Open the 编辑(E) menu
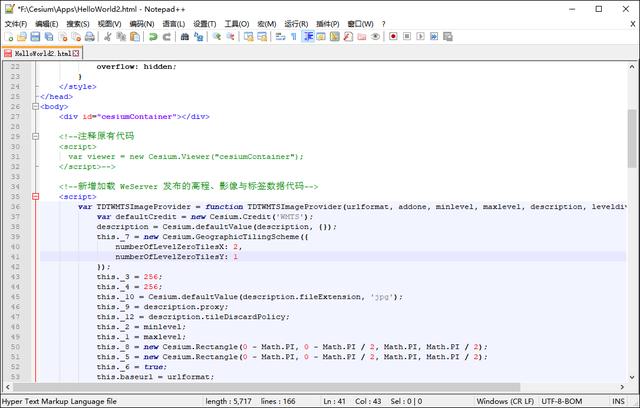Image resolution: width=640 pixels, height=408 pixels. pos(47,24)
